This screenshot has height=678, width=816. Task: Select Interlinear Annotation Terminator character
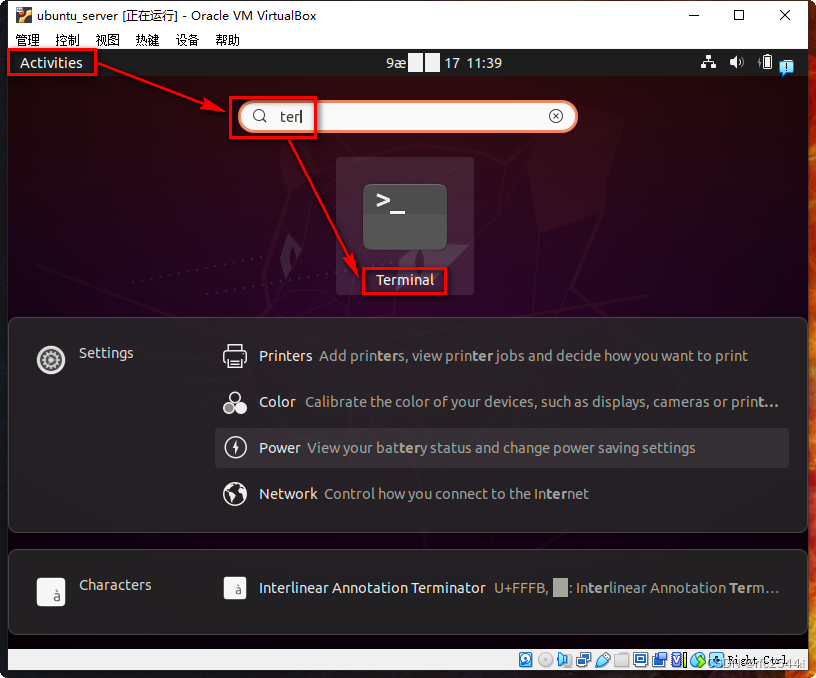click(x=502, y=588)
